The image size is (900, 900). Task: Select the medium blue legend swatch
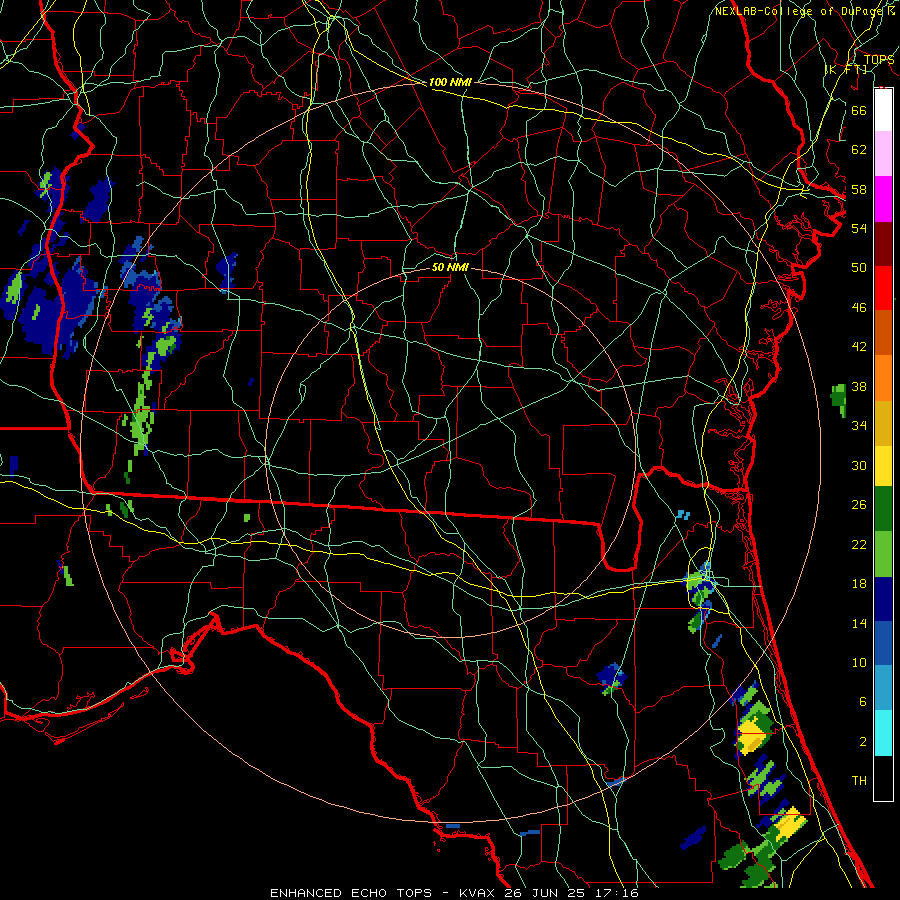pos(883,643)
